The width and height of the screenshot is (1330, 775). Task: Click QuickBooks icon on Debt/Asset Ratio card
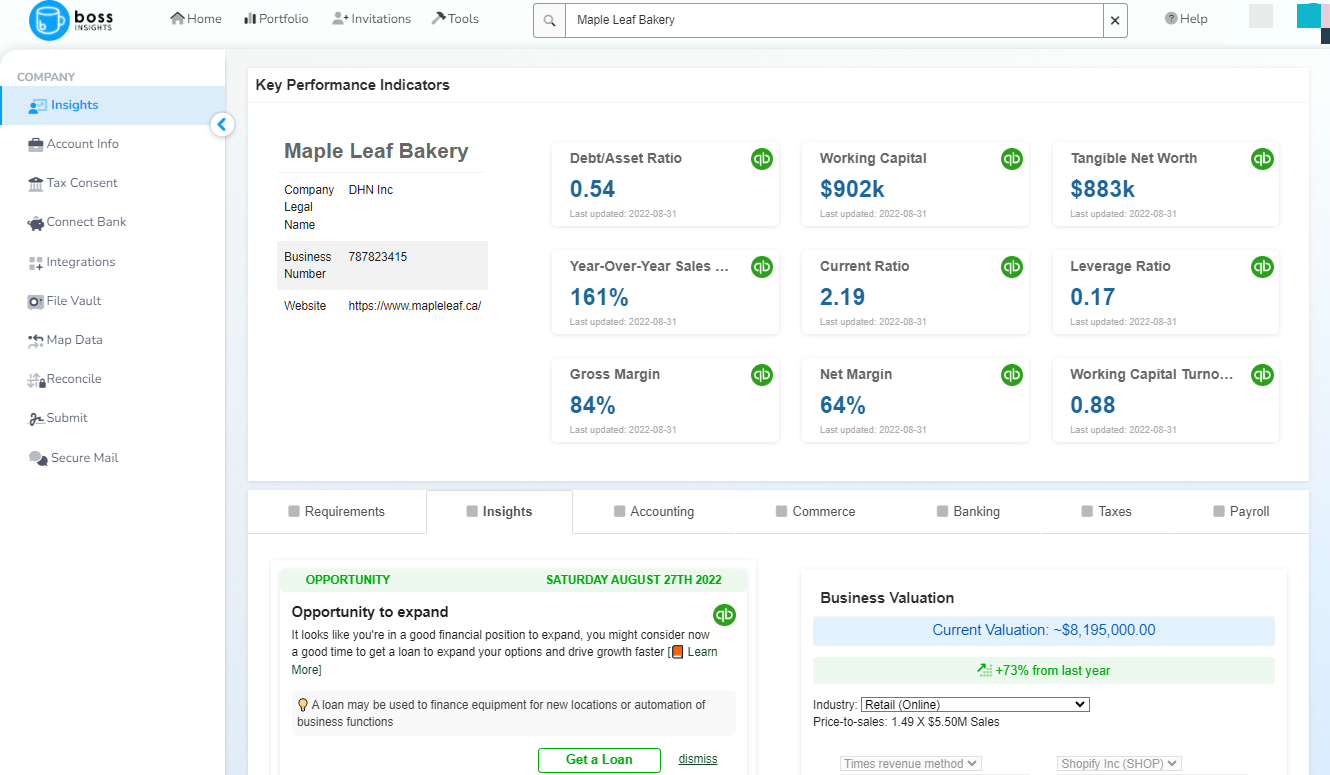tap(762, 158)
